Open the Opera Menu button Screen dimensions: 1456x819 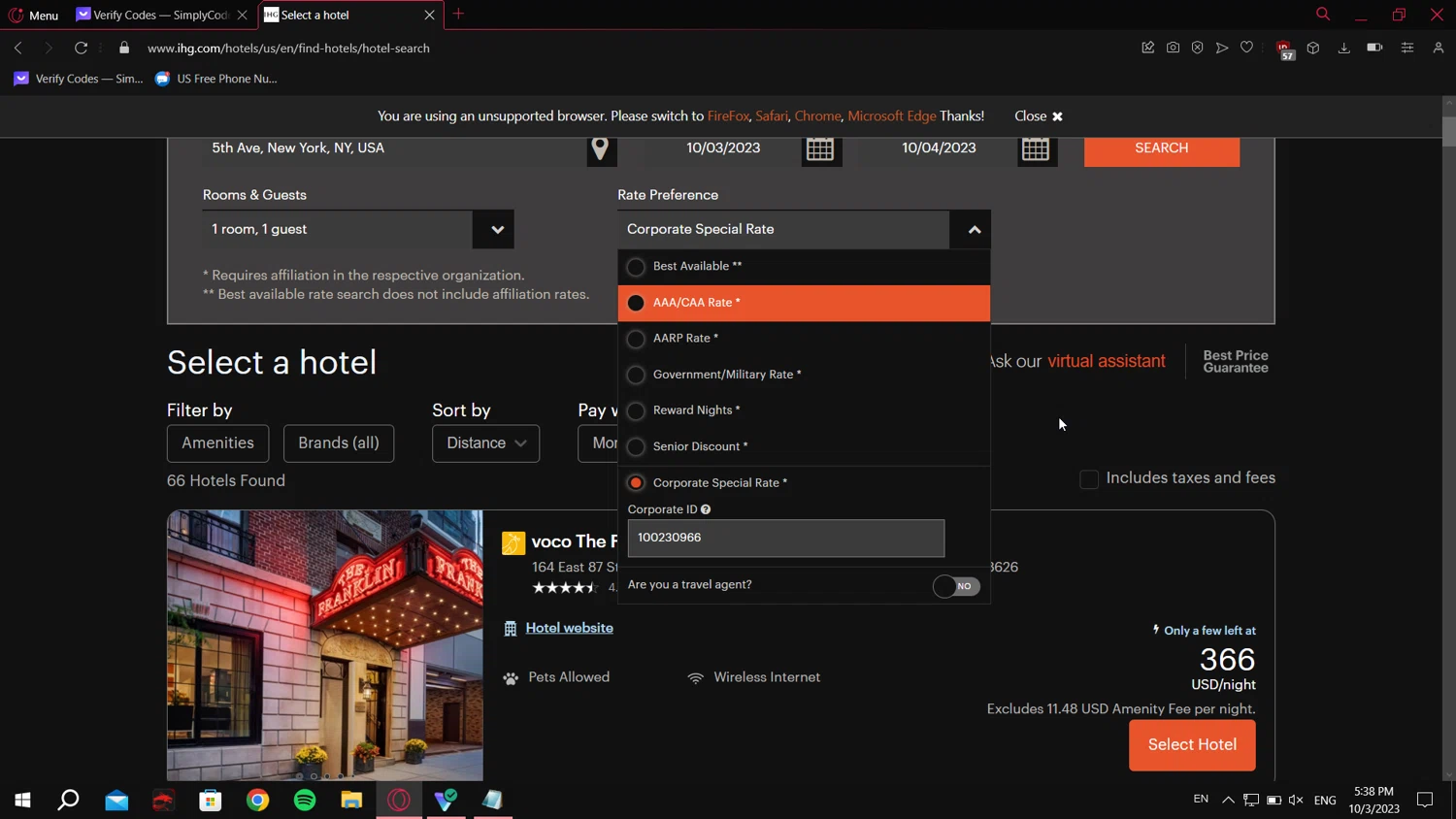(33, 15)
